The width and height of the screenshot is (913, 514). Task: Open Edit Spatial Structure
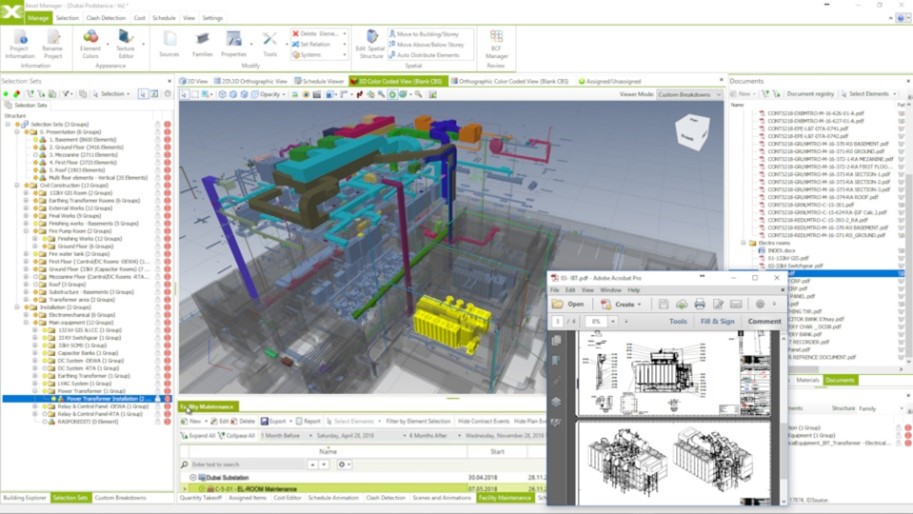[x=371, y=44]
